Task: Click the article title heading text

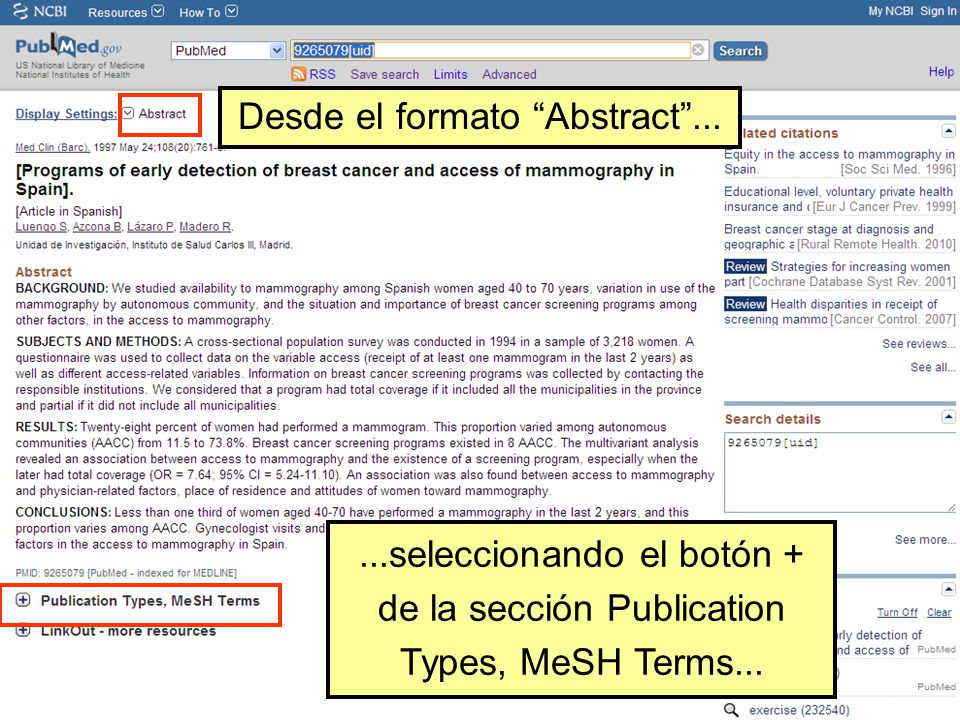Action: click(x=345, y=179)
